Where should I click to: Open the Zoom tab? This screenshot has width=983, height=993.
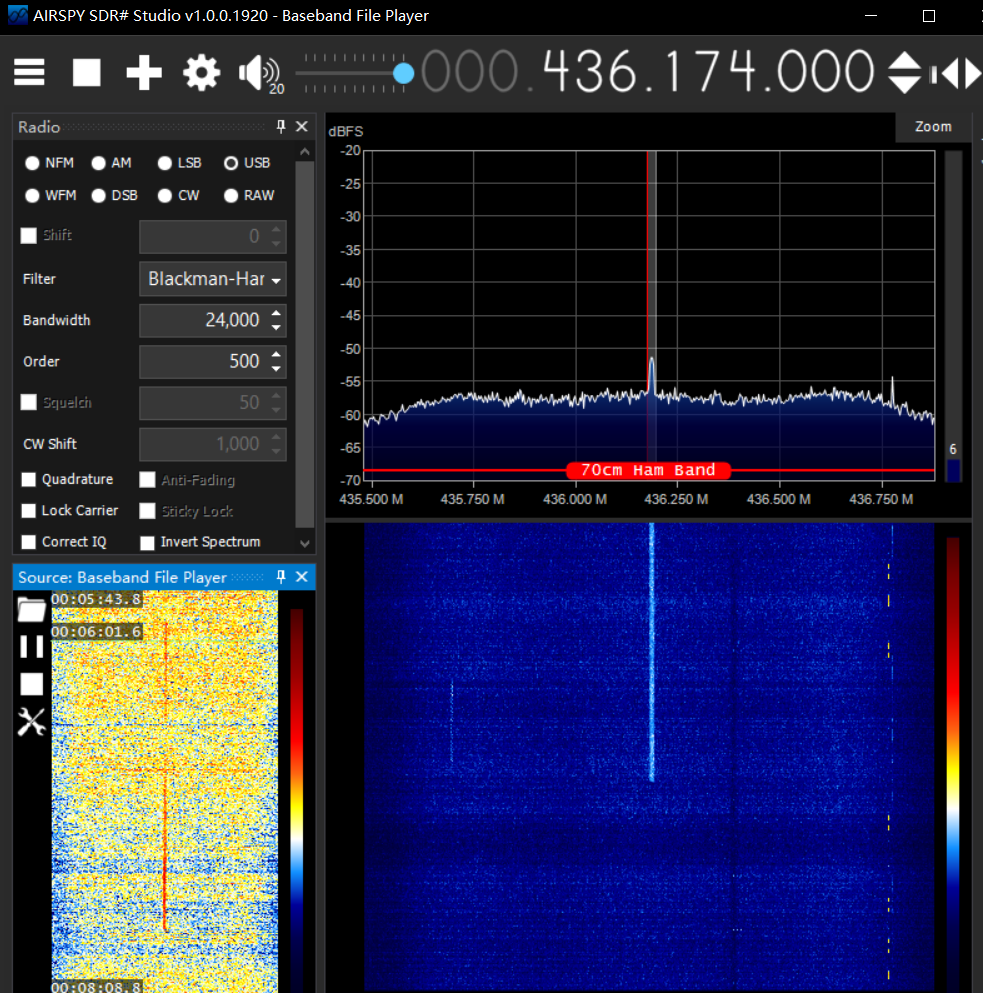[932, 127]
